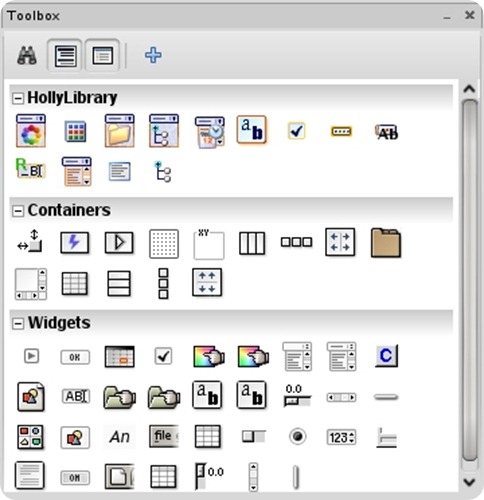The image size is (484, 500).
Task: Select the RadioButton widget icon
Action: tap(297, 436)
